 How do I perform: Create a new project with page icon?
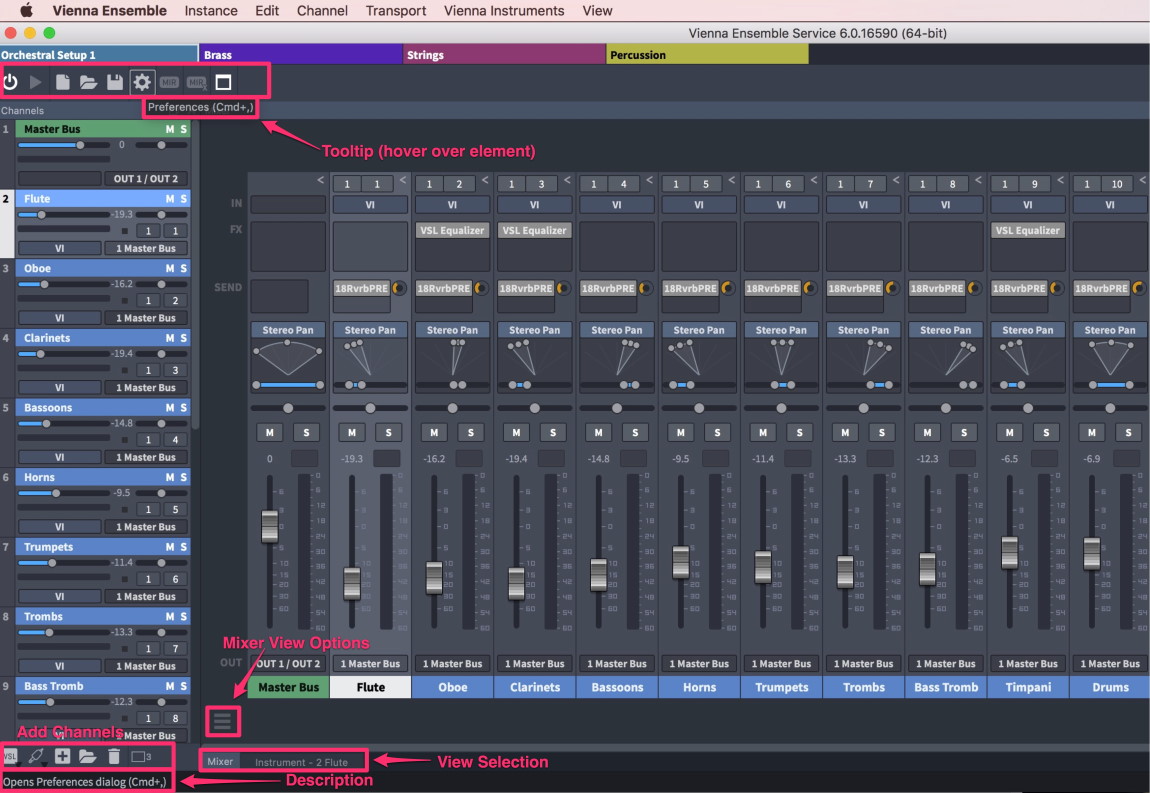click(62, 81)
